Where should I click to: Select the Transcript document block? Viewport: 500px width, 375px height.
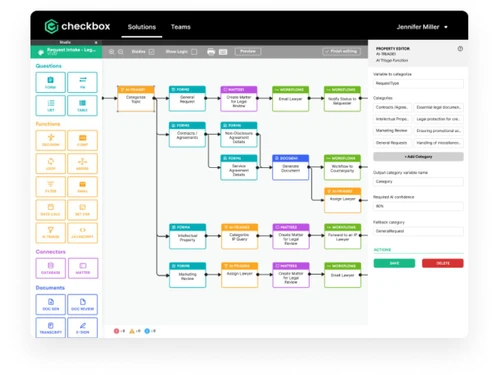coord(50,327)
